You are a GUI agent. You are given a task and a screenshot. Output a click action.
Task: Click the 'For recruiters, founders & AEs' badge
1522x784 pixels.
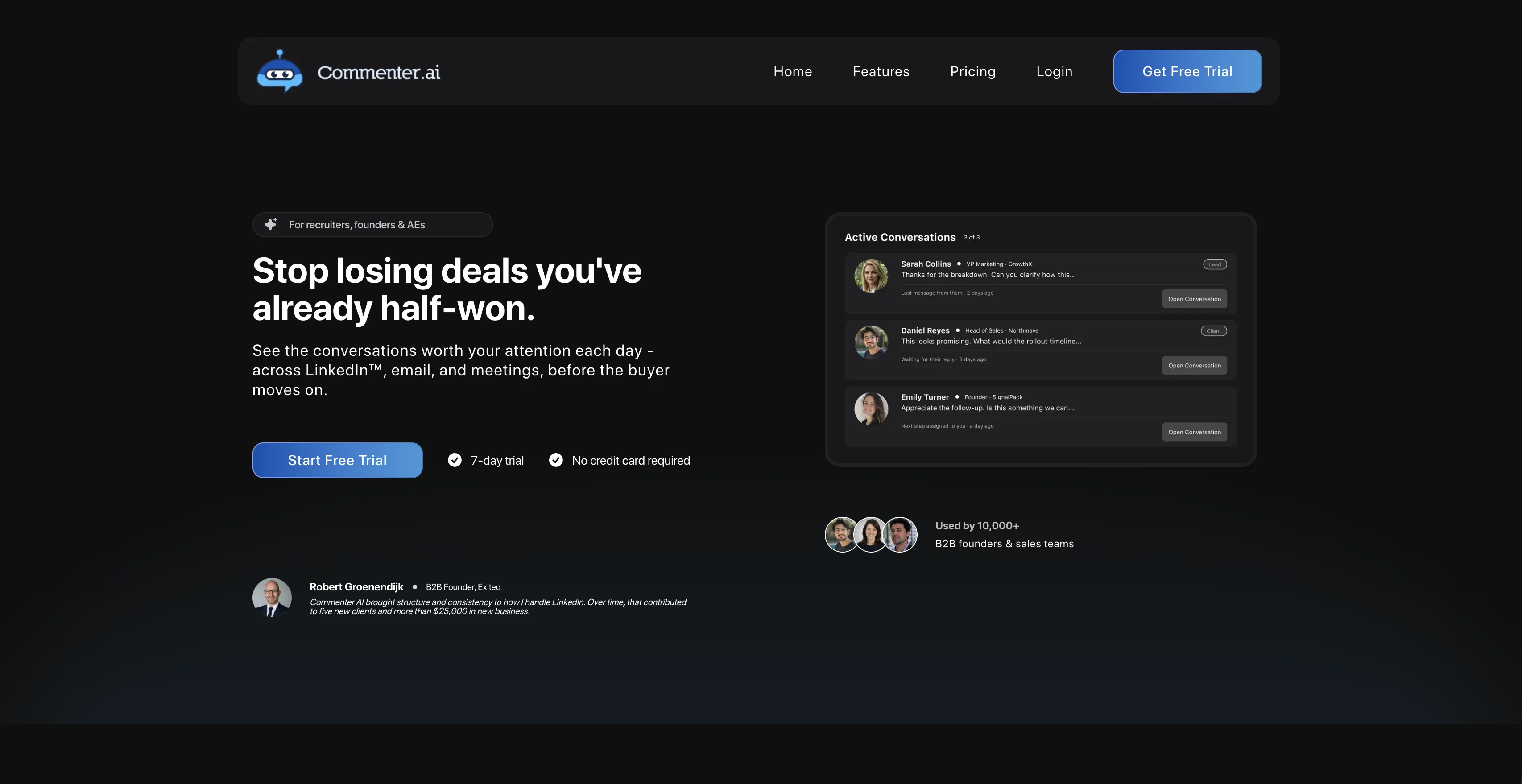pyautogui.click(x=373, y=224)
